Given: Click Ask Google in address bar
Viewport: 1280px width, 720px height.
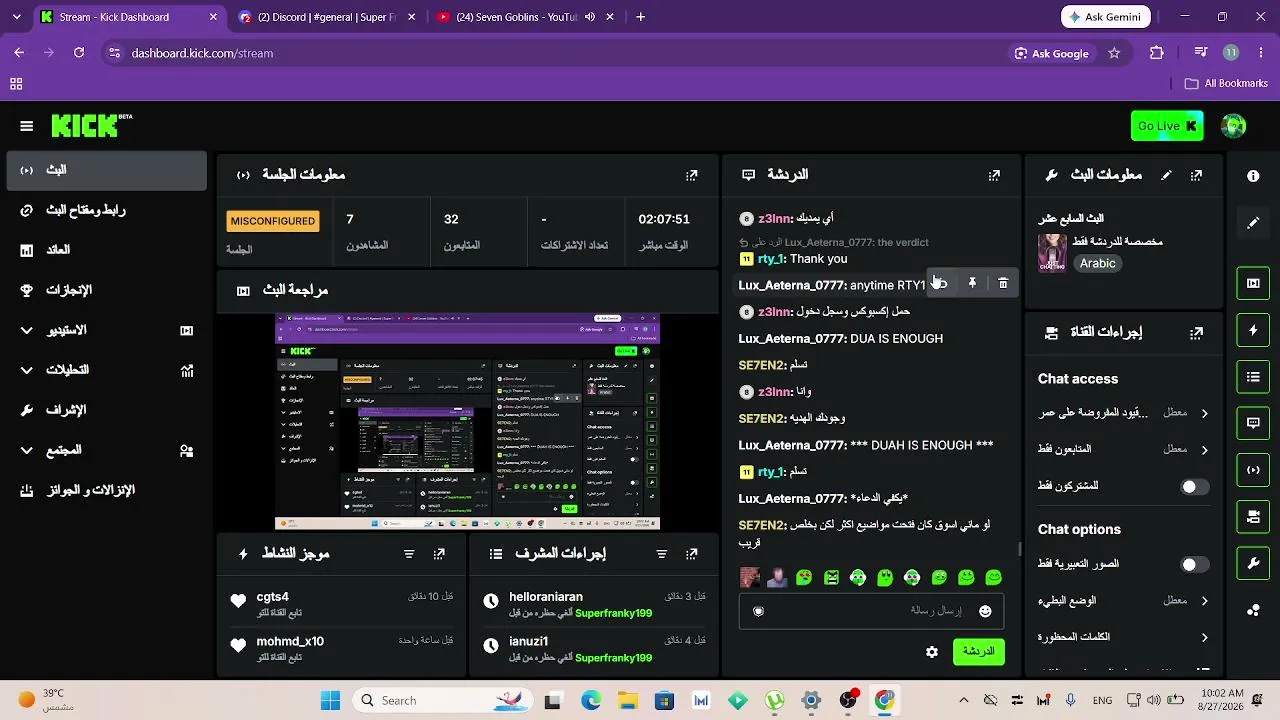Looking at the screenshot, I should 1051,53.
